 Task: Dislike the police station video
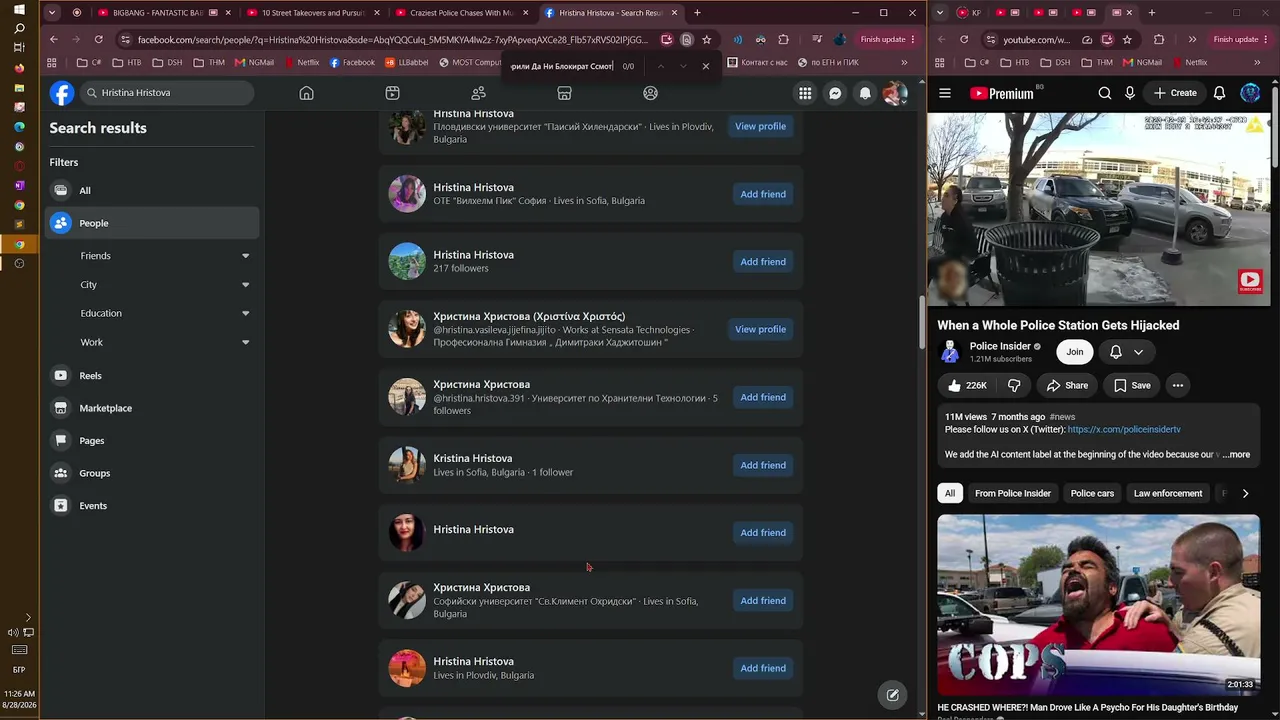point(1014,385)
